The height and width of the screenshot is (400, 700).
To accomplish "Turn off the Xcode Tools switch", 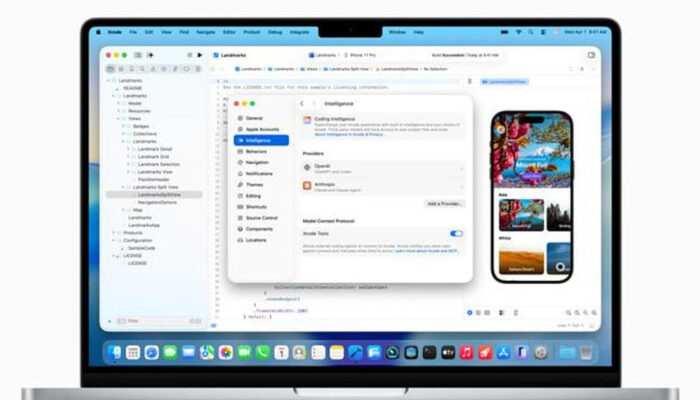I will point(456,233).
